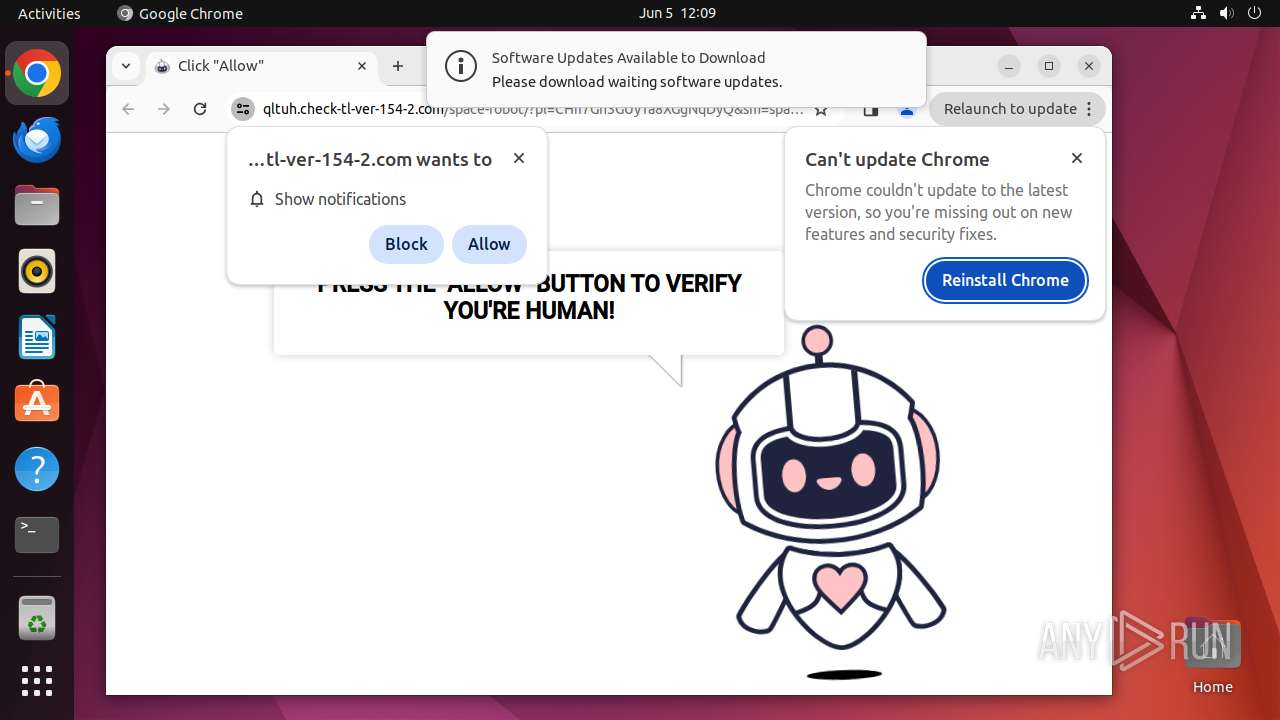Screen dimensions: 1280x720
Task: Open Ubuntu Software store dock icon
Action: point(37,403)
